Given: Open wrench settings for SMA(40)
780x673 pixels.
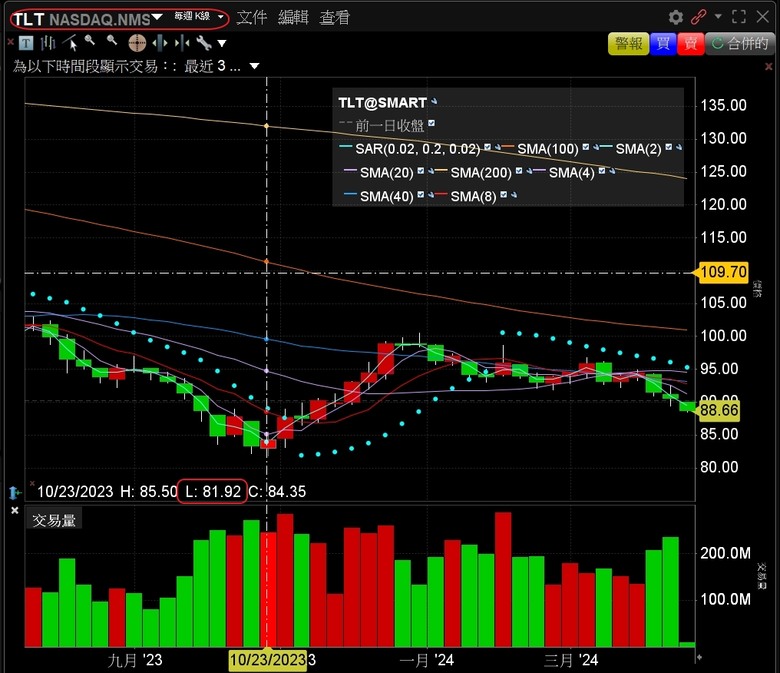Looking at the screenshot, I should [431, 195].
